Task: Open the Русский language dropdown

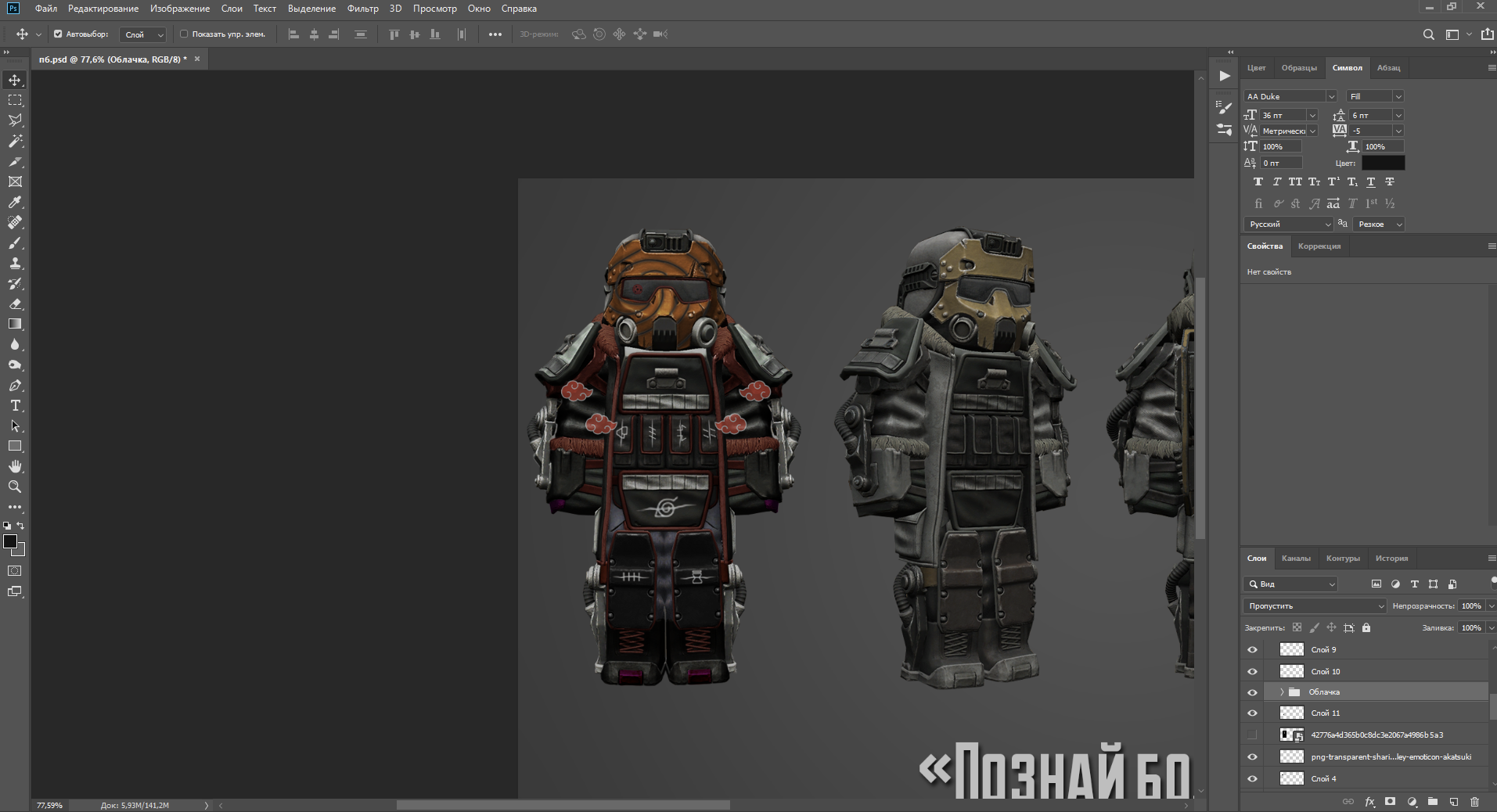Action: 1288,224
